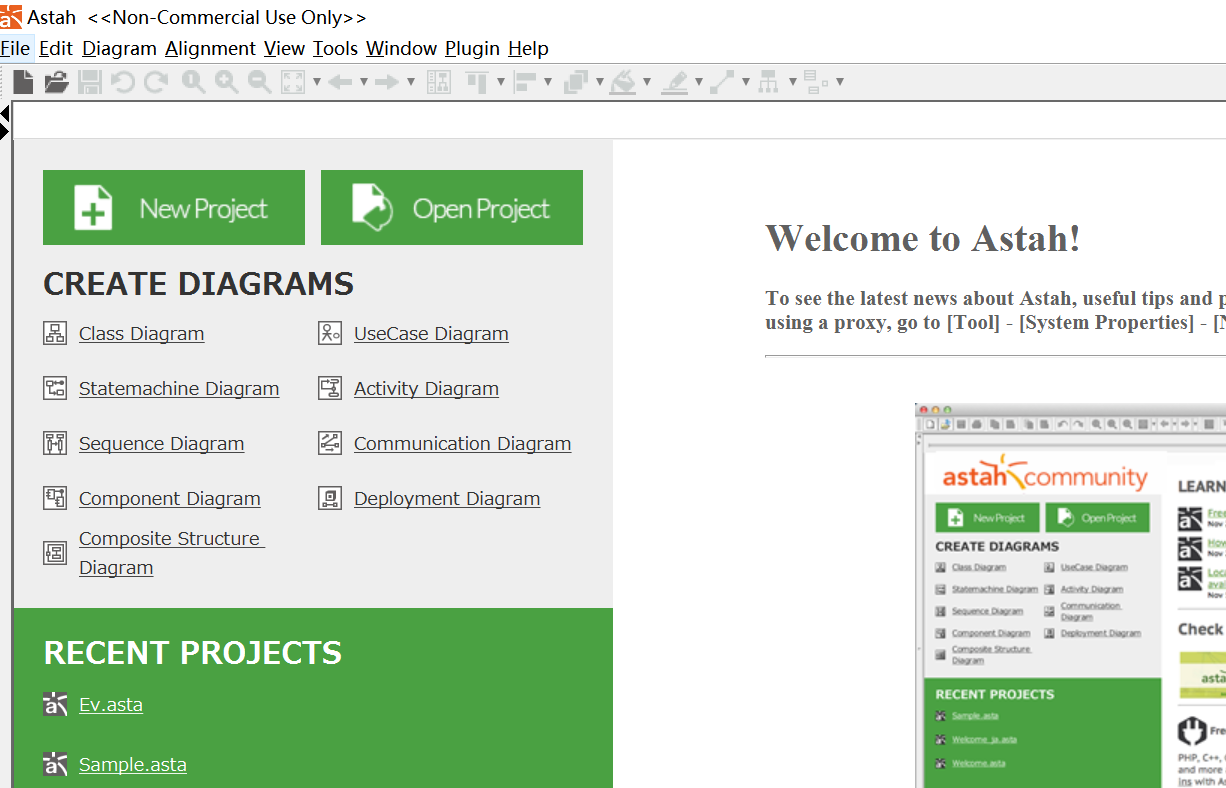Open recent project Ev.asta link
This screenshot has width=1226, height=788.
click(111, 705)
